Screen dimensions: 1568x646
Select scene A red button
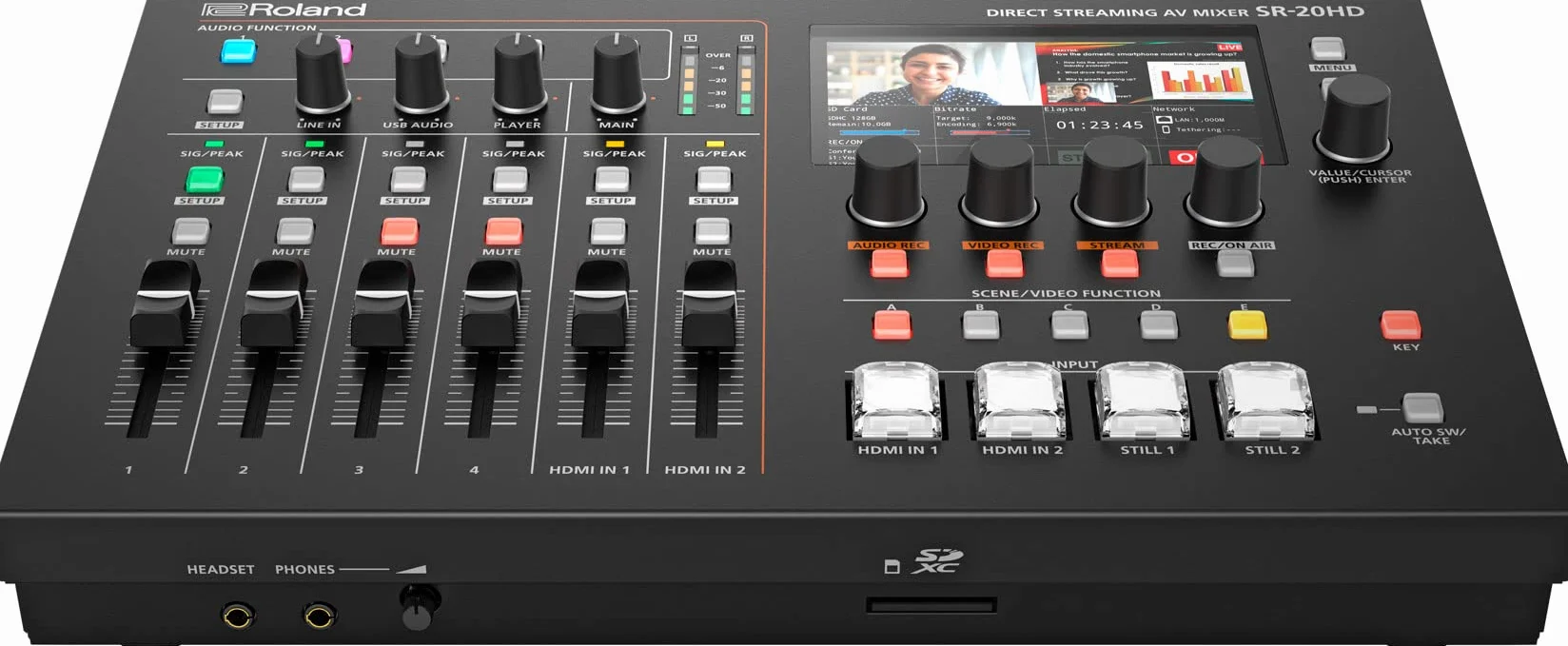[892, 324]
